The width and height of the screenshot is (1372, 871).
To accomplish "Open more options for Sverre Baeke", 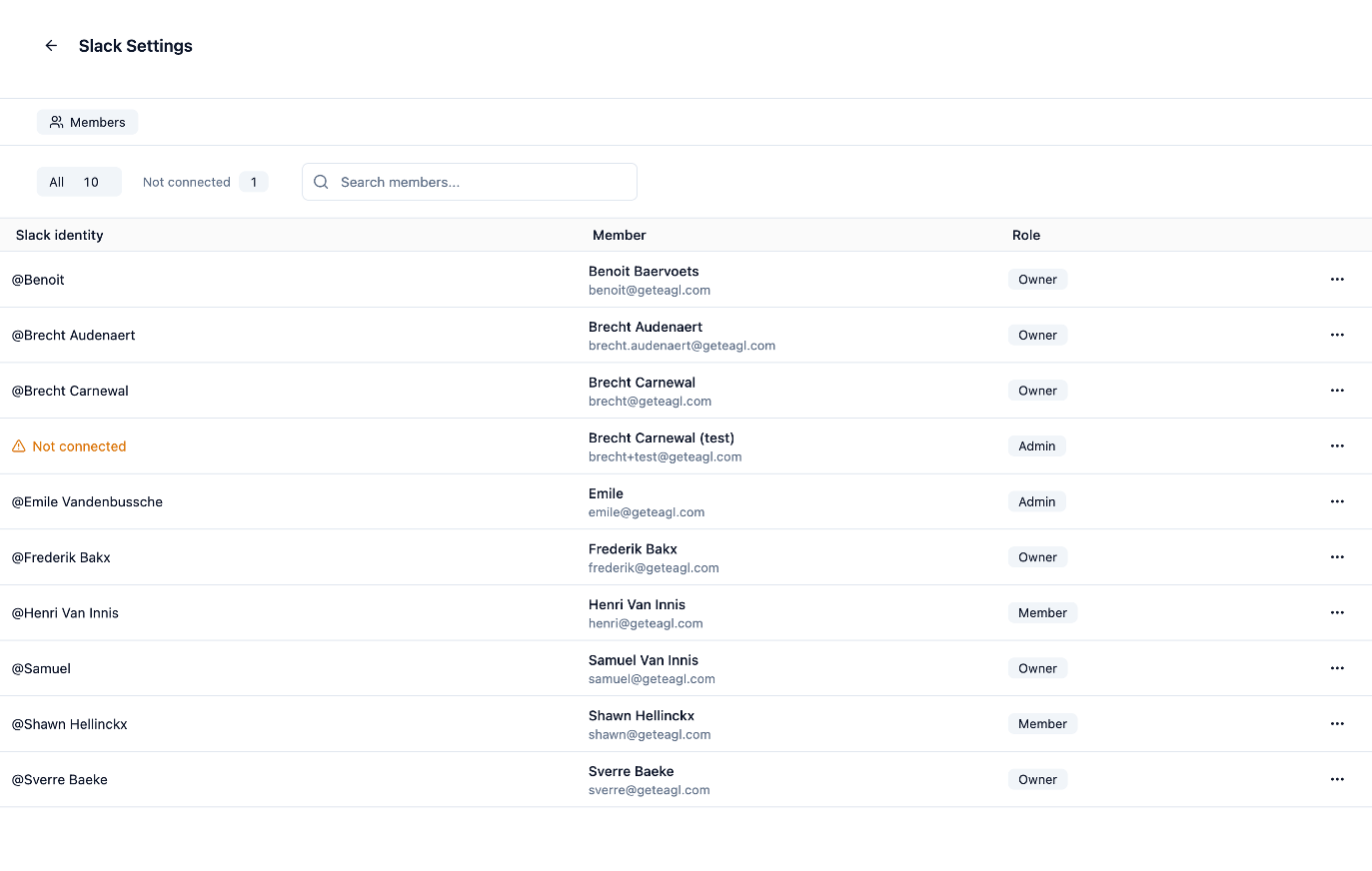I will [x=1337, y=779].
